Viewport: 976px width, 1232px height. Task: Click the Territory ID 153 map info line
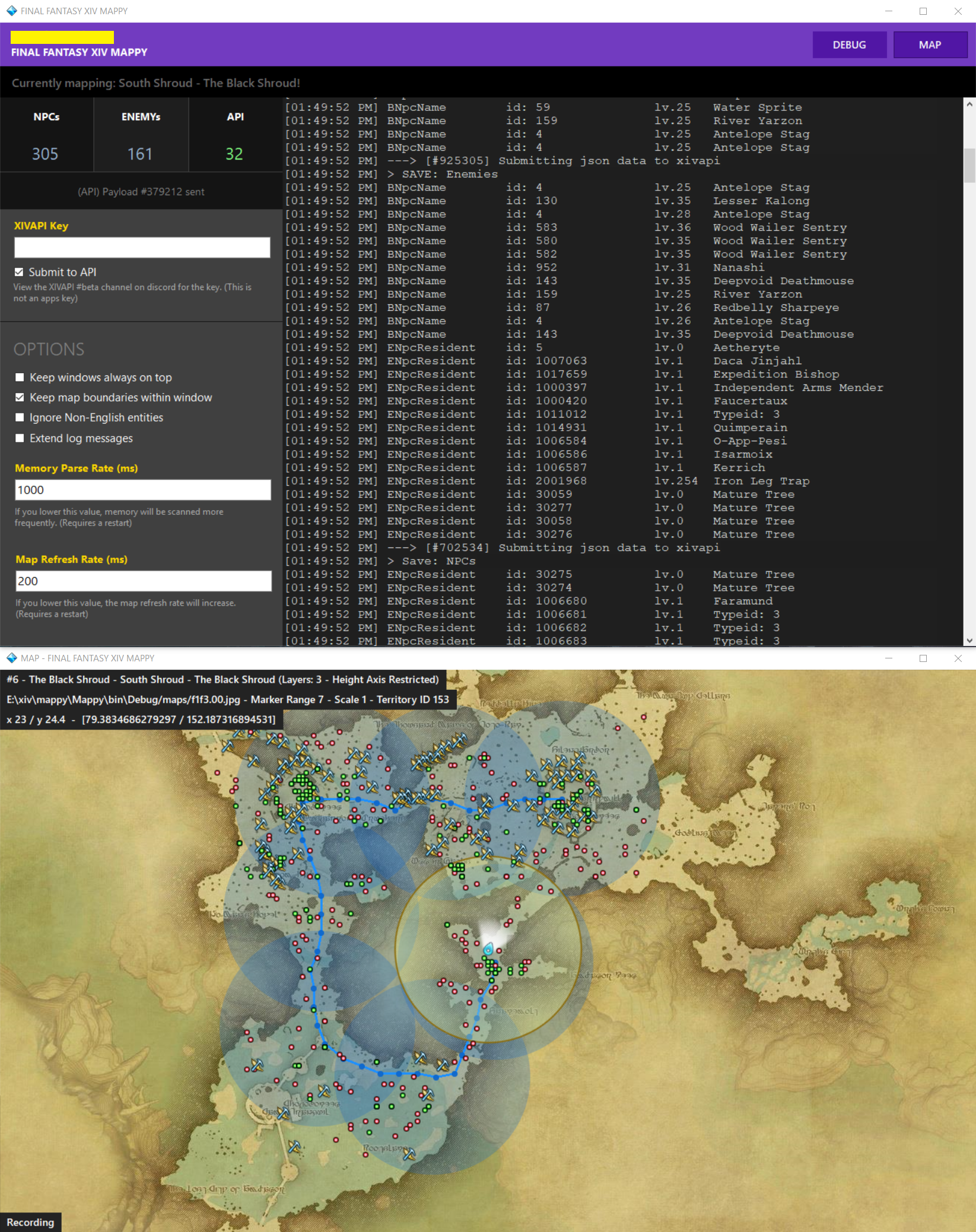click(228, 699)
